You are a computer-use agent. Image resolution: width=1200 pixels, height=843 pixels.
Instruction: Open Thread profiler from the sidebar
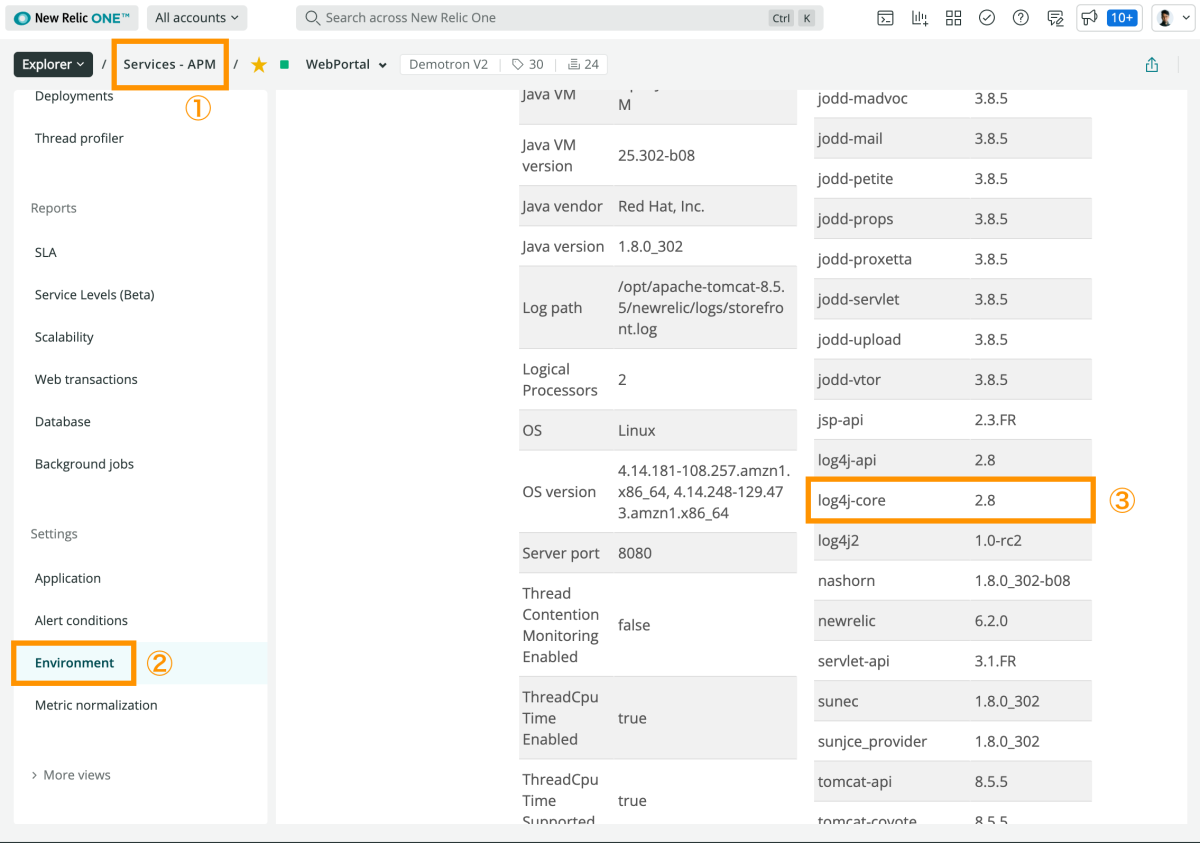pyautogui.click(x=79, y=138)
